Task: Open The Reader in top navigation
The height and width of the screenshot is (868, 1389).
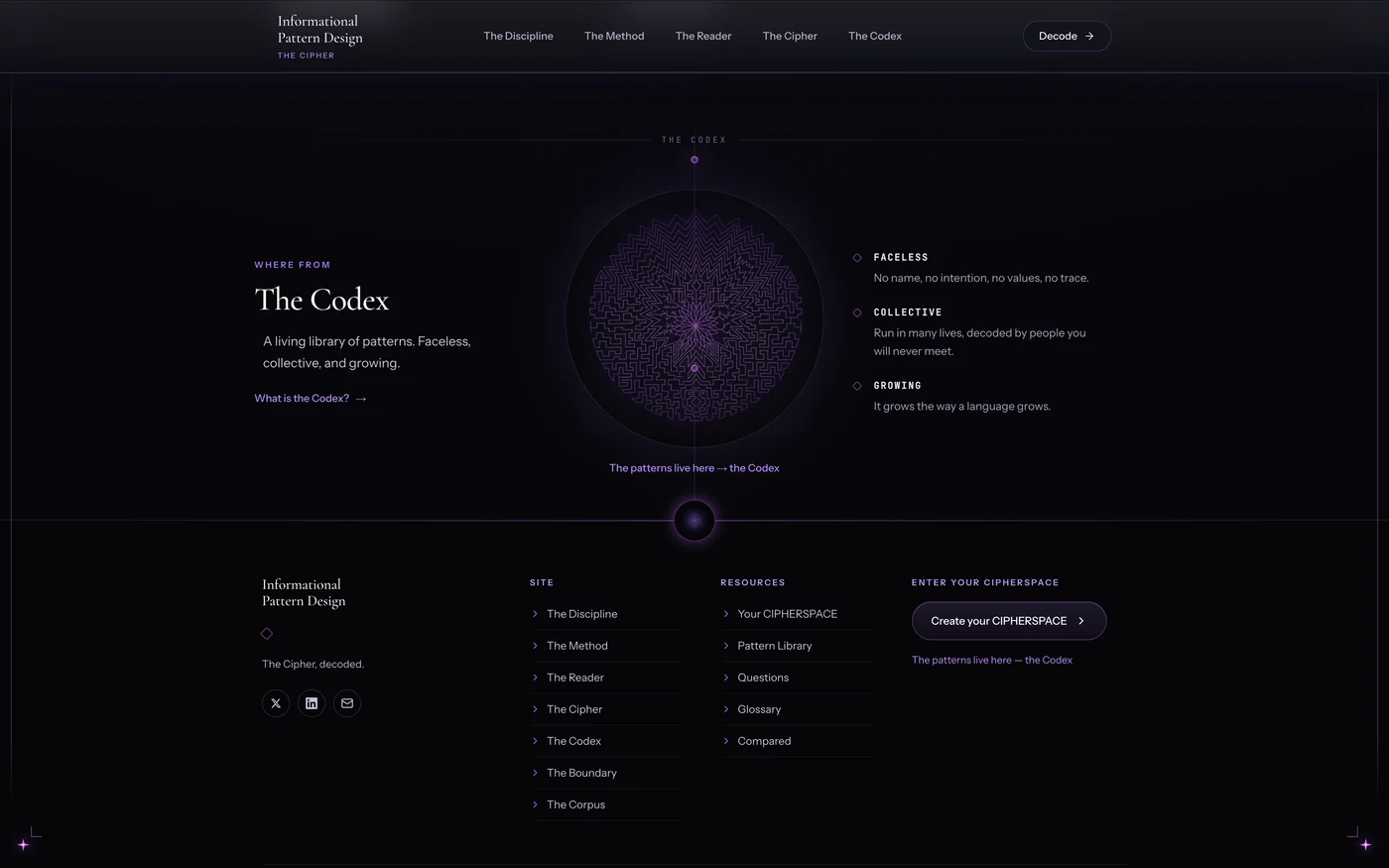Action: coord(703,36)
